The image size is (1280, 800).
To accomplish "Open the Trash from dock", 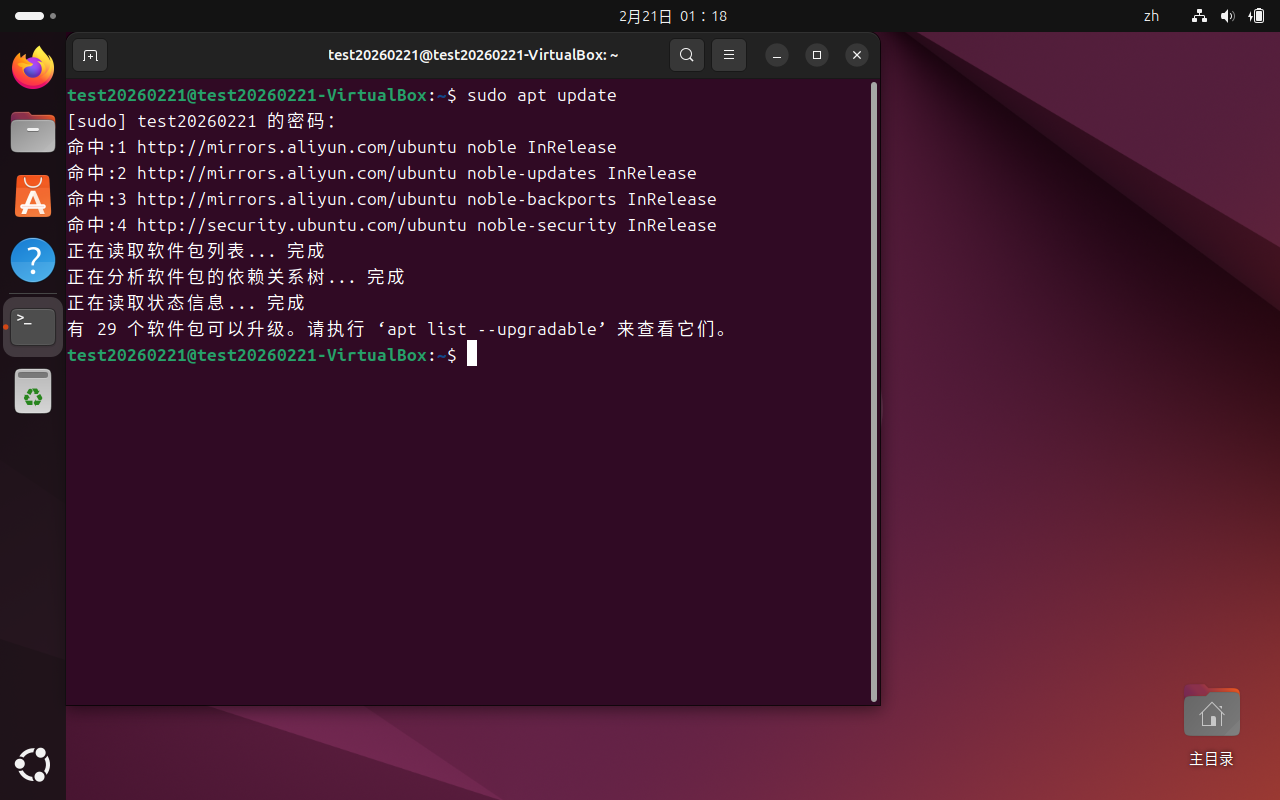I will pos(33,391).
